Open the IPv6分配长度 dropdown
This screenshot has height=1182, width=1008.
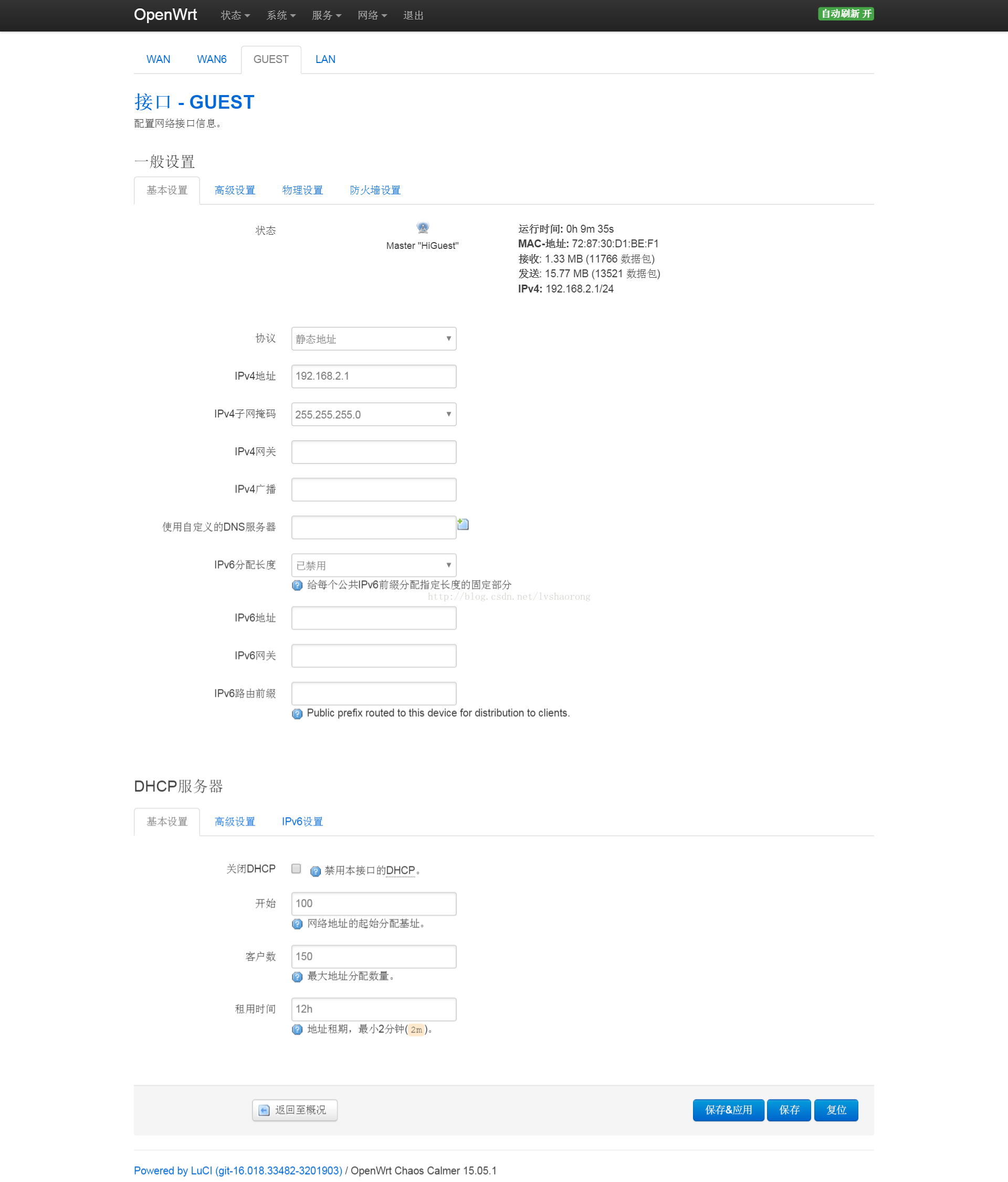point(374,565)
